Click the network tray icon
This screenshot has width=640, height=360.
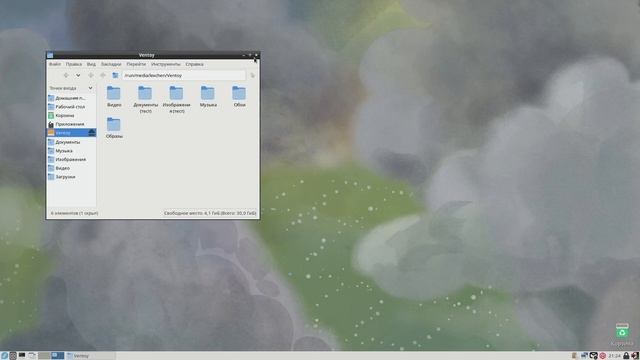coord(584,356)
